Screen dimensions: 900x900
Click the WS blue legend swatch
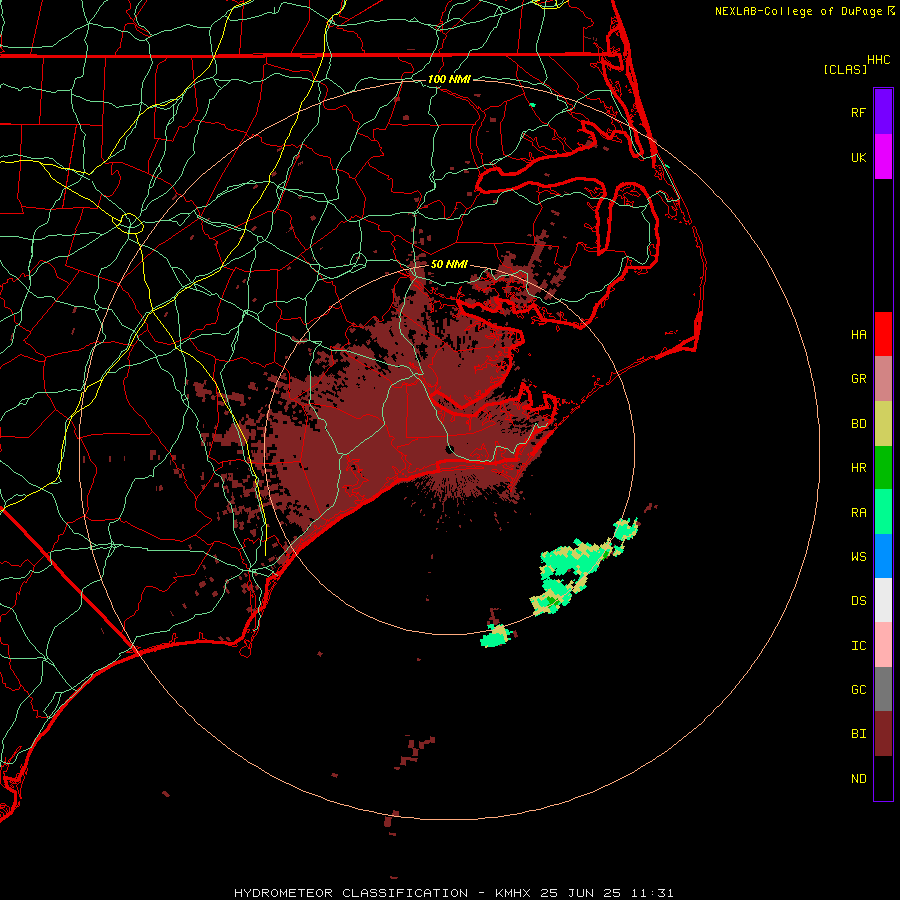[x=883, y=556]
